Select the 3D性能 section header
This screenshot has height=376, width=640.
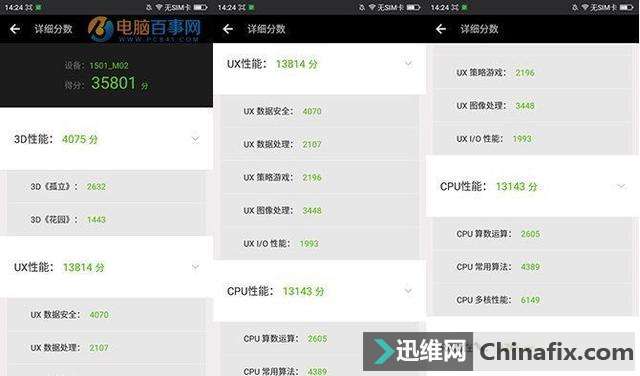point(106,139)
